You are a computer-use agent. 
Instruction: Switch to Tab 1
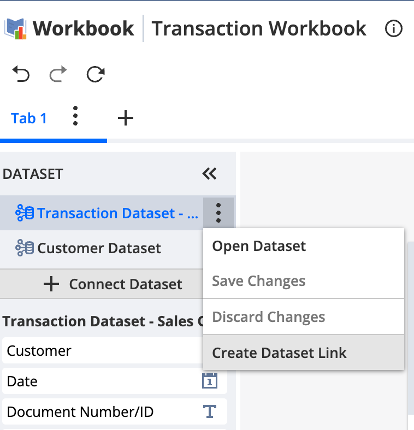point(29,118)
